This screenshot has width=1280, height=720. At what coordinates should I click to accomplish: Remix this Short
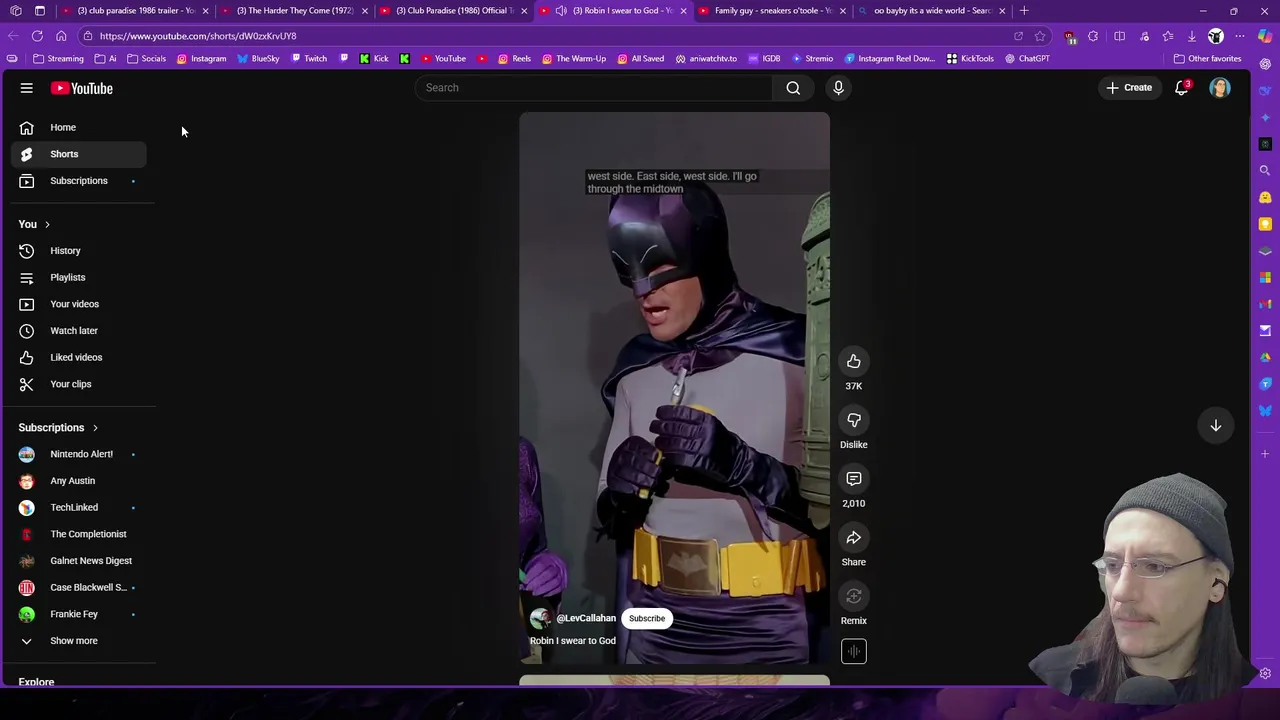point(854,597)
